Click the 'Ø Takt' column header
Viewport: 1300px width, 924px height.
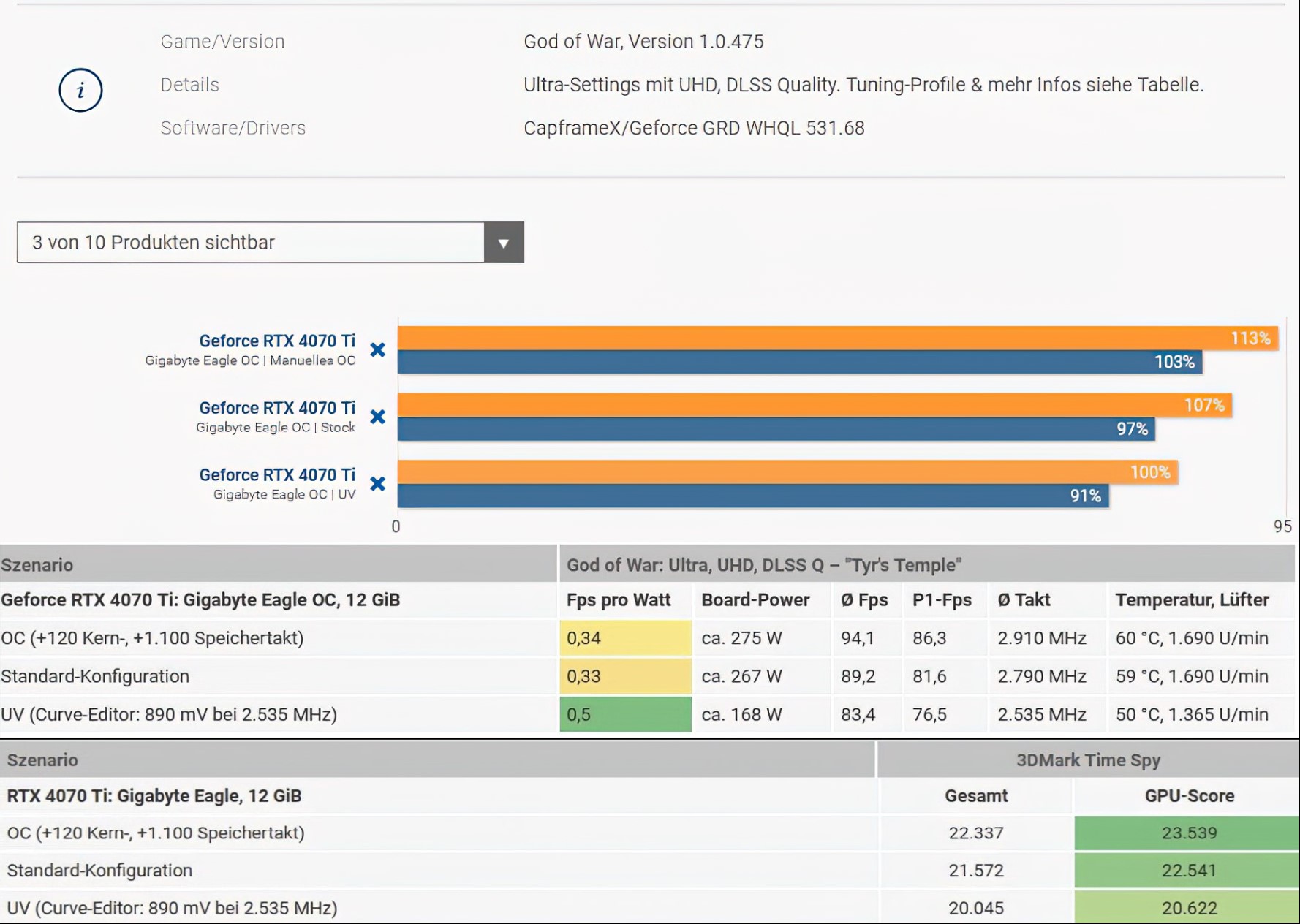tap(1024, 600)
